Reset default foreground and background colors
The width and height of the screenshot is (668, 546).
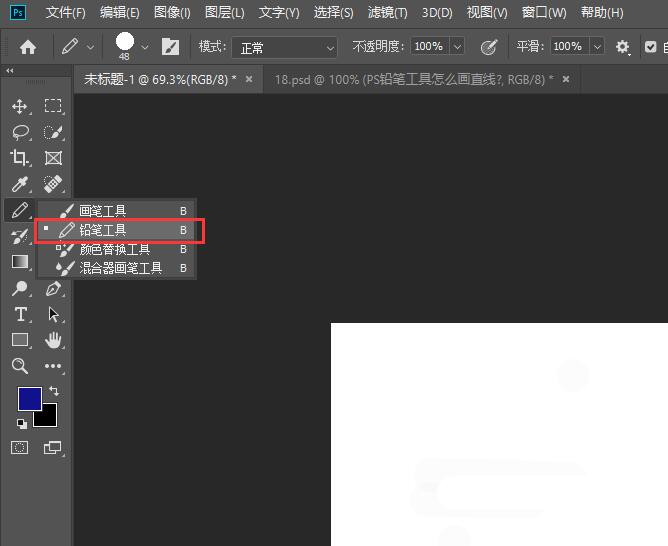[22, 424]
